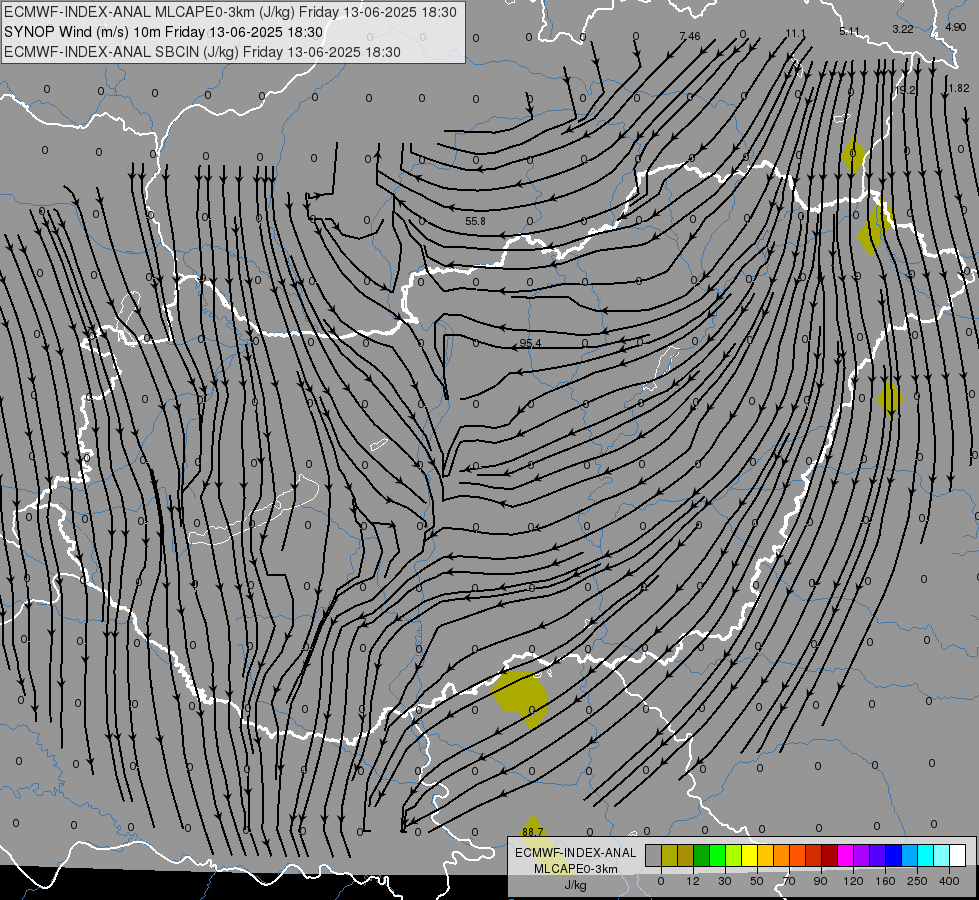This screenshot has width=979, height=900.
Task: Click the 55.8 value on the map
Action: click(475, 221)
